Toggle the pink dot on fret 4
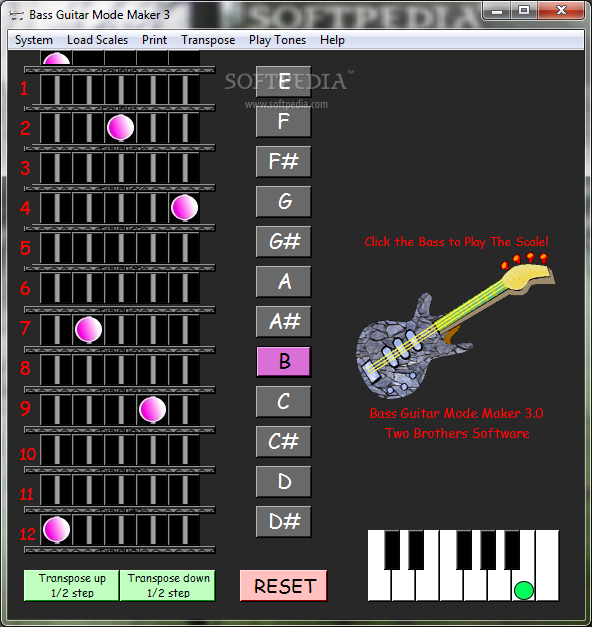Viewport: 592px width, 627px height. [184, 208]
